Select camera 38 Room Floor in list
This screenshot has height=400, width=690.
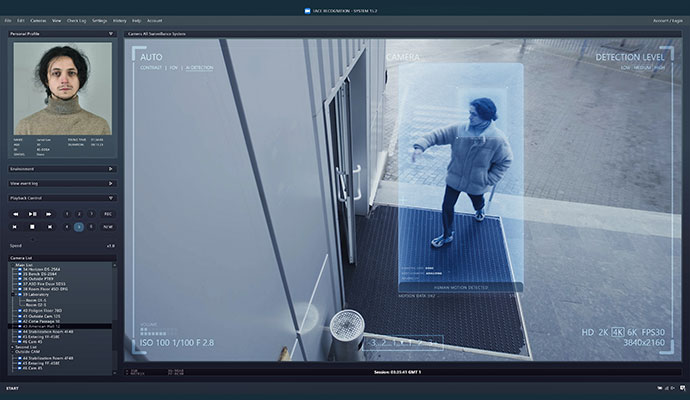coord(45,289)
